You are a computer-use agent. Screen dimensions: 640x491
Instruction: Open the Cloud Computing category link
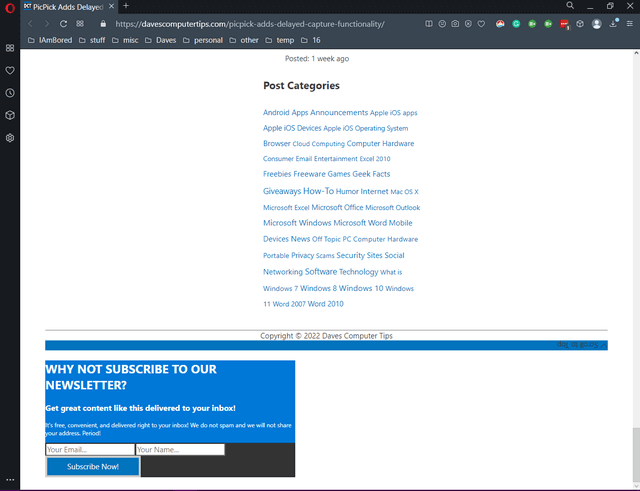[x=318, y=144]
